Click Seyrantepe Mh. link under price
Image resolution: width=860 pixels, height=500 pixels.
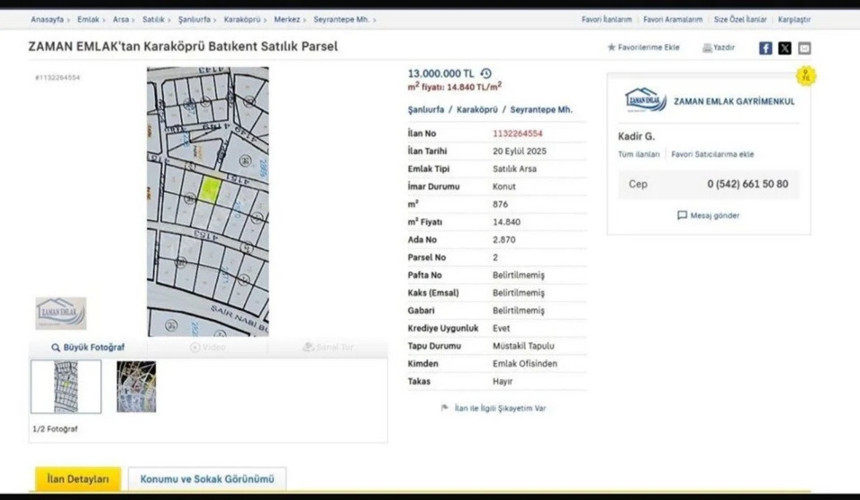click(541, 110)
